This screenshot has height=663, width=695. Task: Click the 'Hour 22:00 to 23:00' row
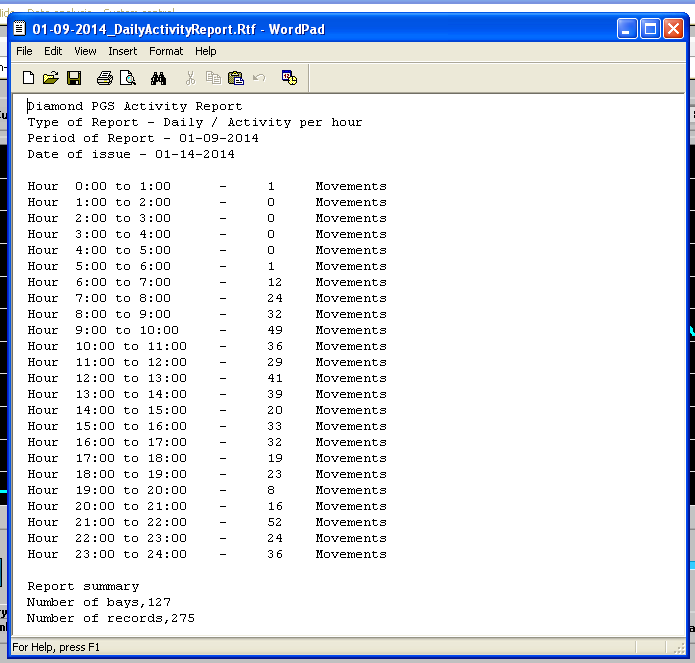pos(207,538)
